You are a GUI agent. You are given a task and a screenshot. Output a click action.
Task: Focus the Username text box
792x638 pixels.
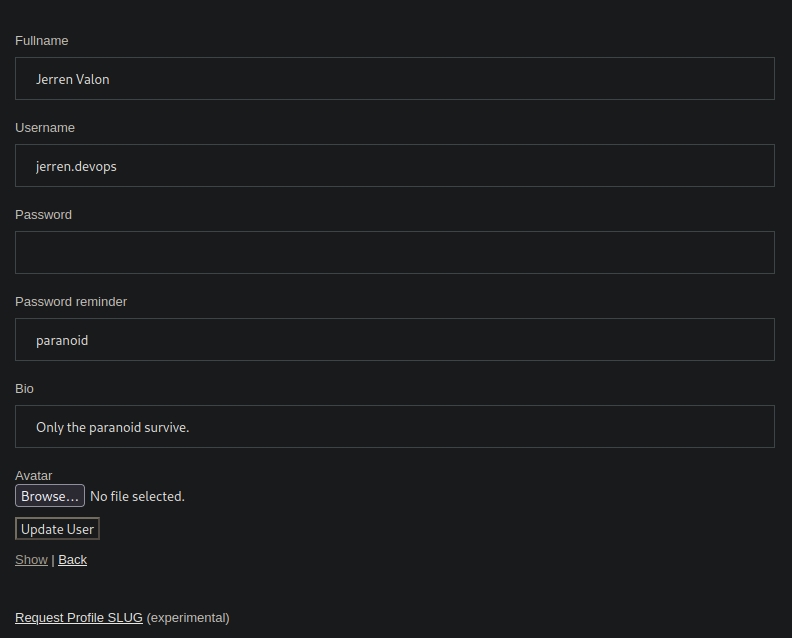(394, 166)
